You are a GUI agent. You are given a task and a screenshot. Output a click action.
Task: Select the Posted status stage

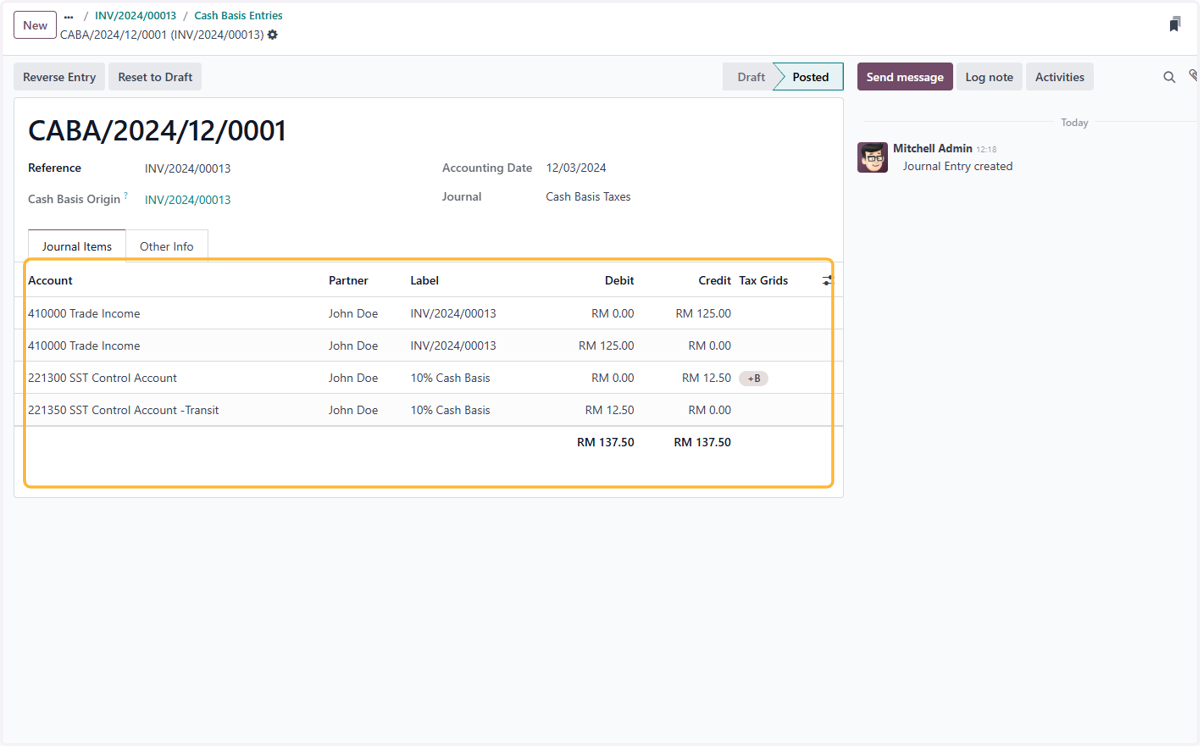pos(810,77)
